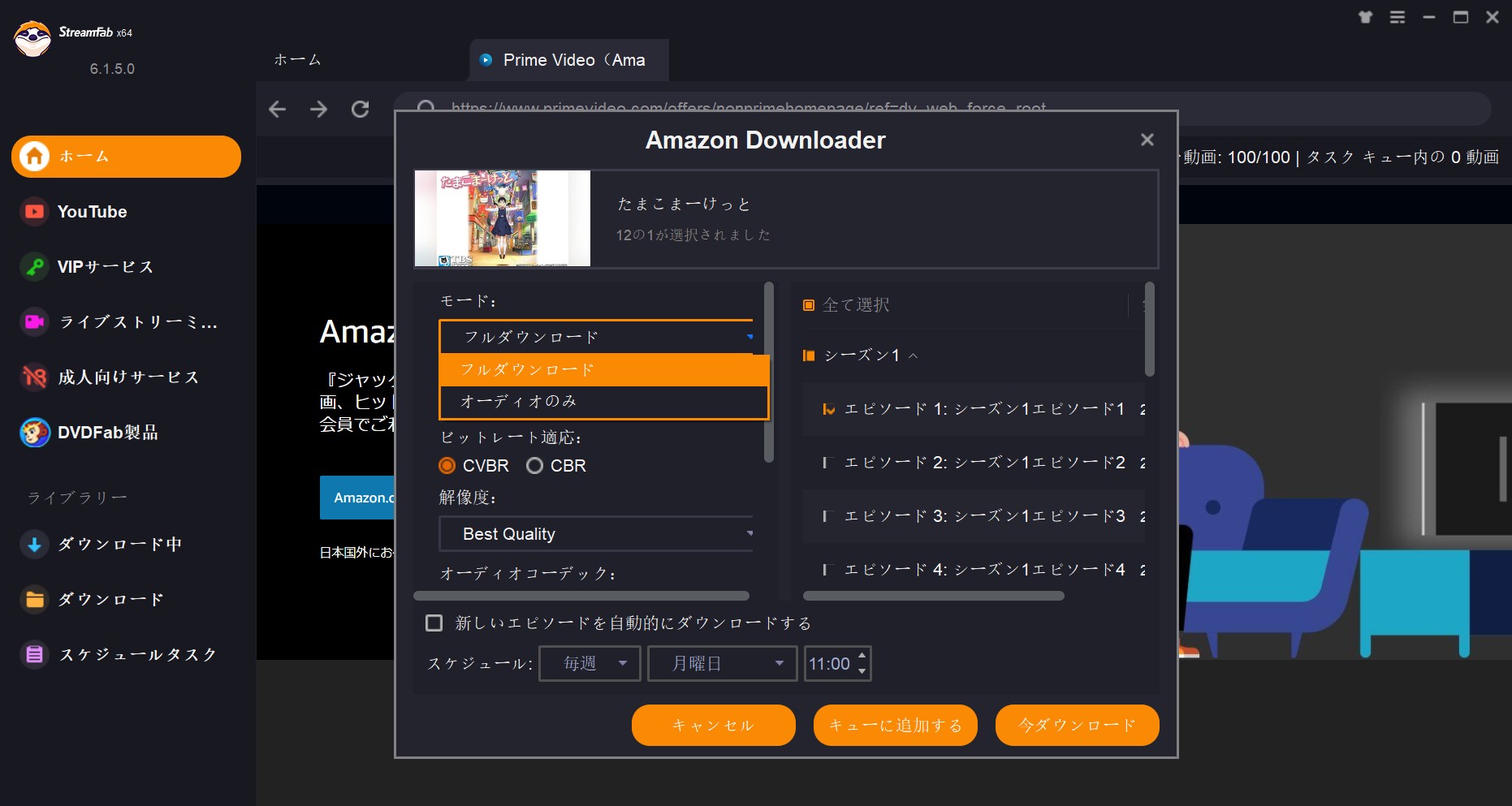This screenshot has height=806, width=1512.
Task: Check エピソード 2 checkbox
Action: pyautogui.click(x=828, y=463)
